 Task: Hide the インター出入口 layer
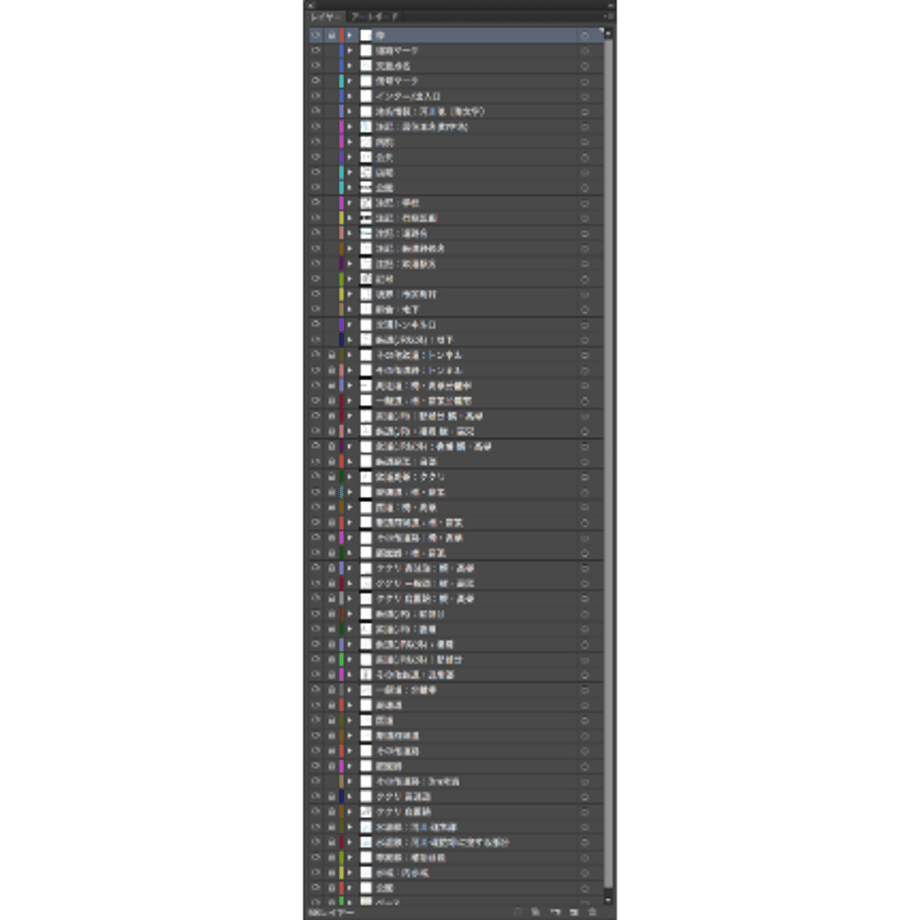click(x=316, y=96)
